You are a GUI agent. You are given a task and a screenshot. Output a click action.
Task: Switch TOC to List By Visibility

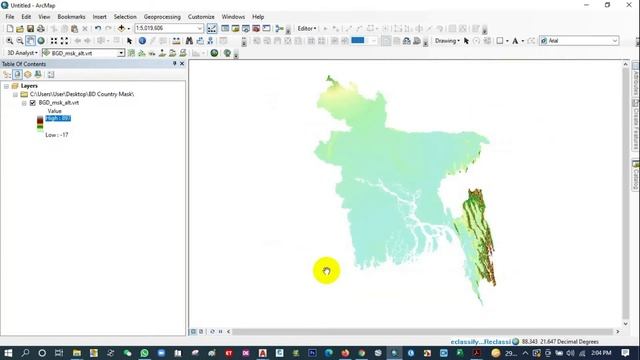point(28,75)
